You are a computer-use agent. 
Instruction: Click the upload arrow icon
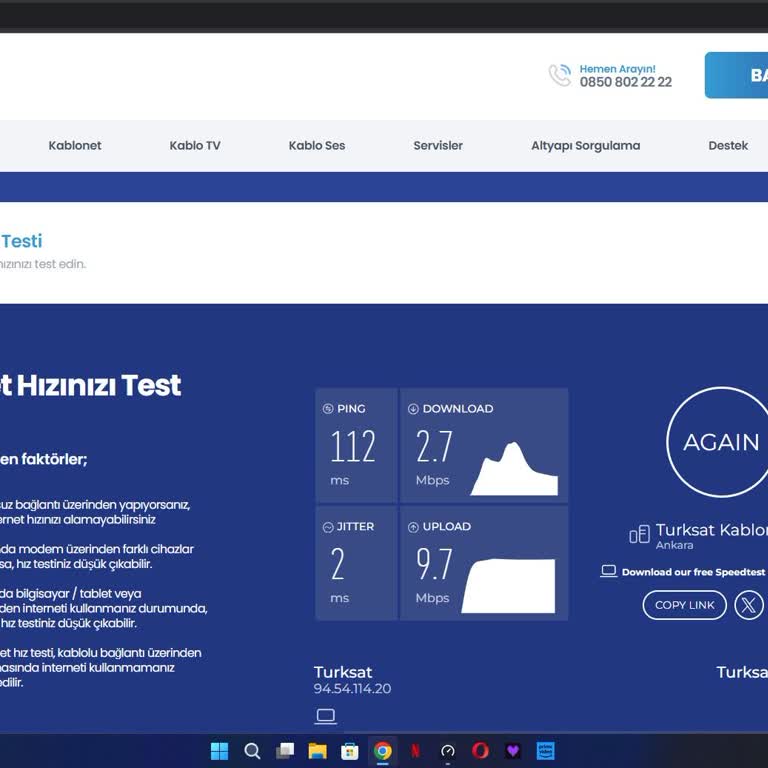pyautogui.click(x=413, y=527)
